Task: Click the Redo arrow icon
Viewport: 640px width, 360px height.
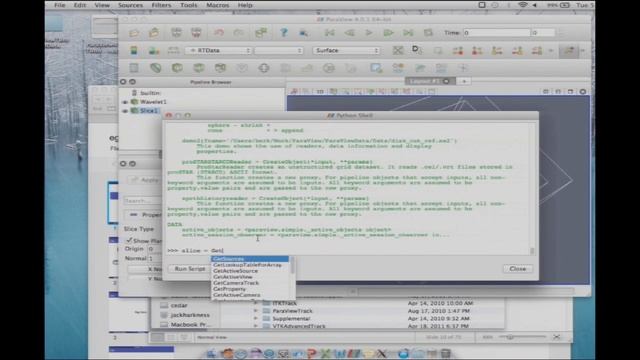Action: pos(238,33)
